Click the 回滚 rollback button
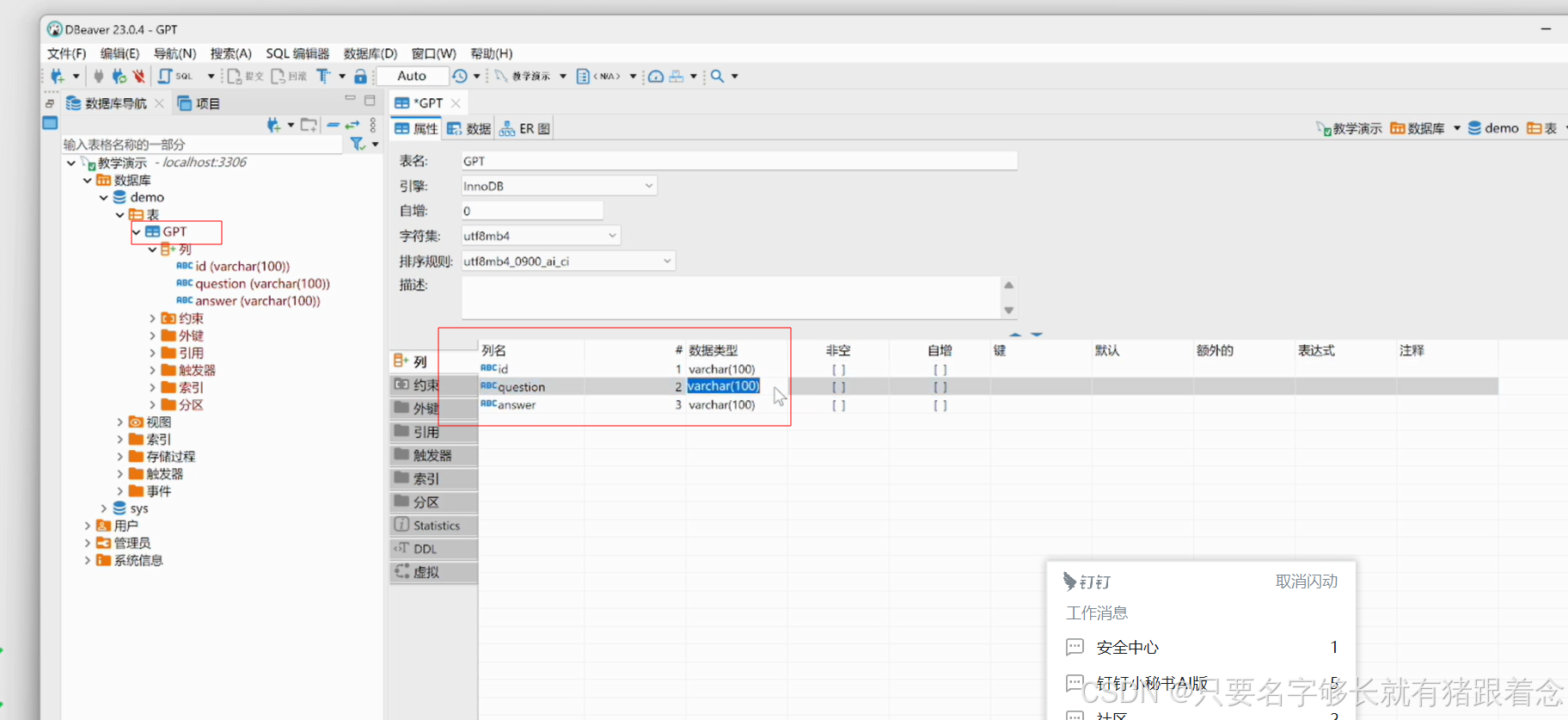 click(289, 76)
